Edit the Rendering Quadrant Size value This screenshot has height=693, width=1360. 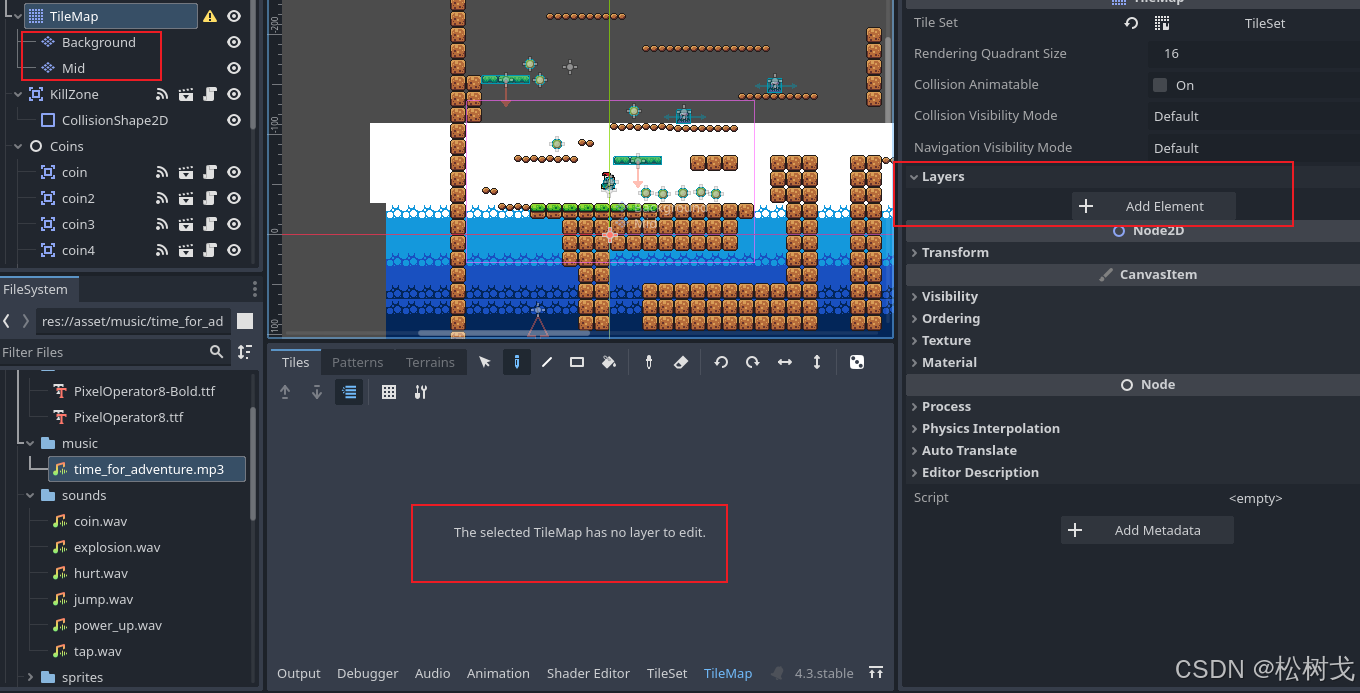click(1253, 54)
